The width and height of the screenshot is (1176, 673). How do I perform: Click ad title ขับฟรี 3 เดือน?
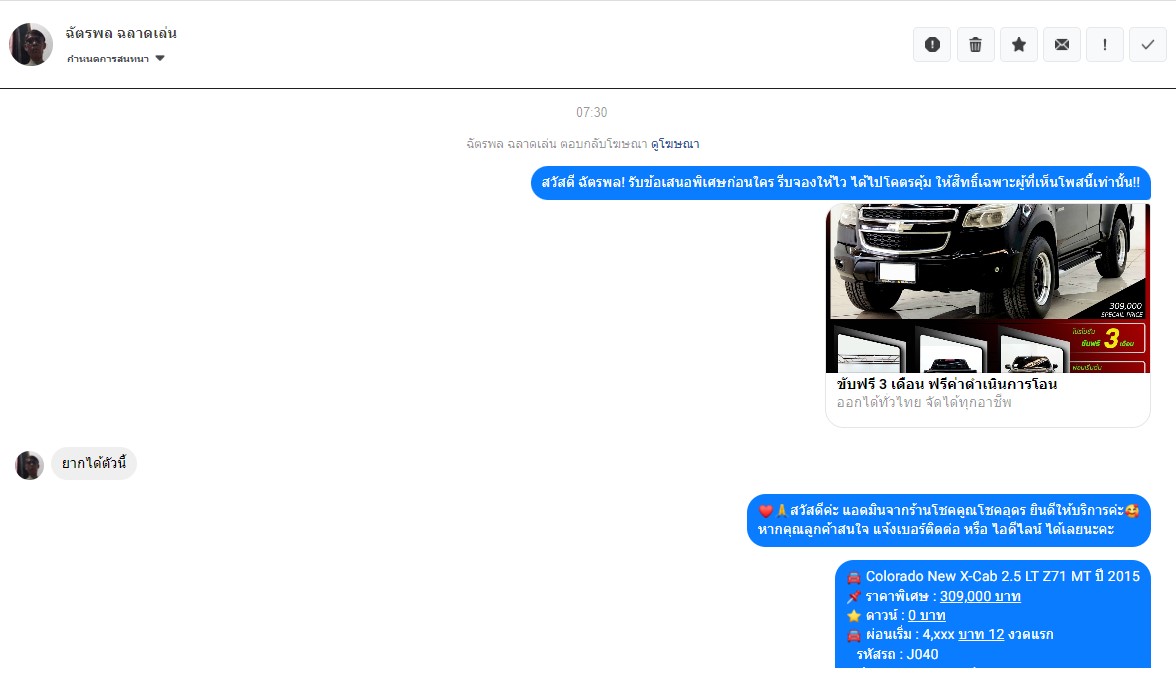pyautogui.click(x=946, y=384)
